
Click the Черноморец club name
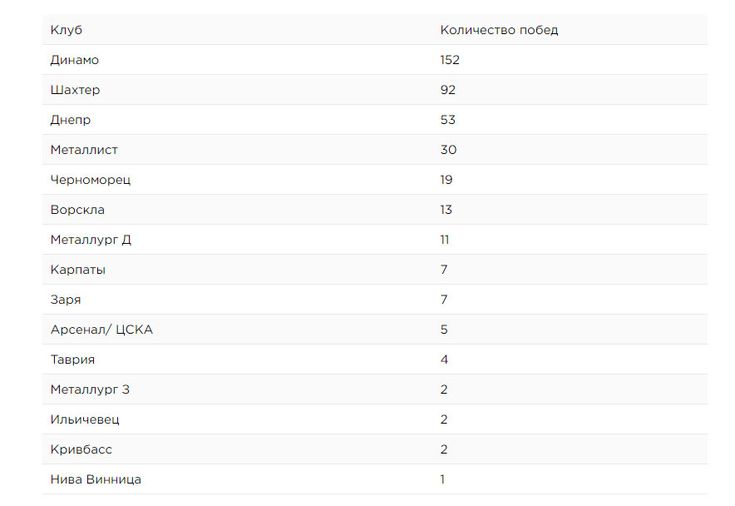coord(90,180)
